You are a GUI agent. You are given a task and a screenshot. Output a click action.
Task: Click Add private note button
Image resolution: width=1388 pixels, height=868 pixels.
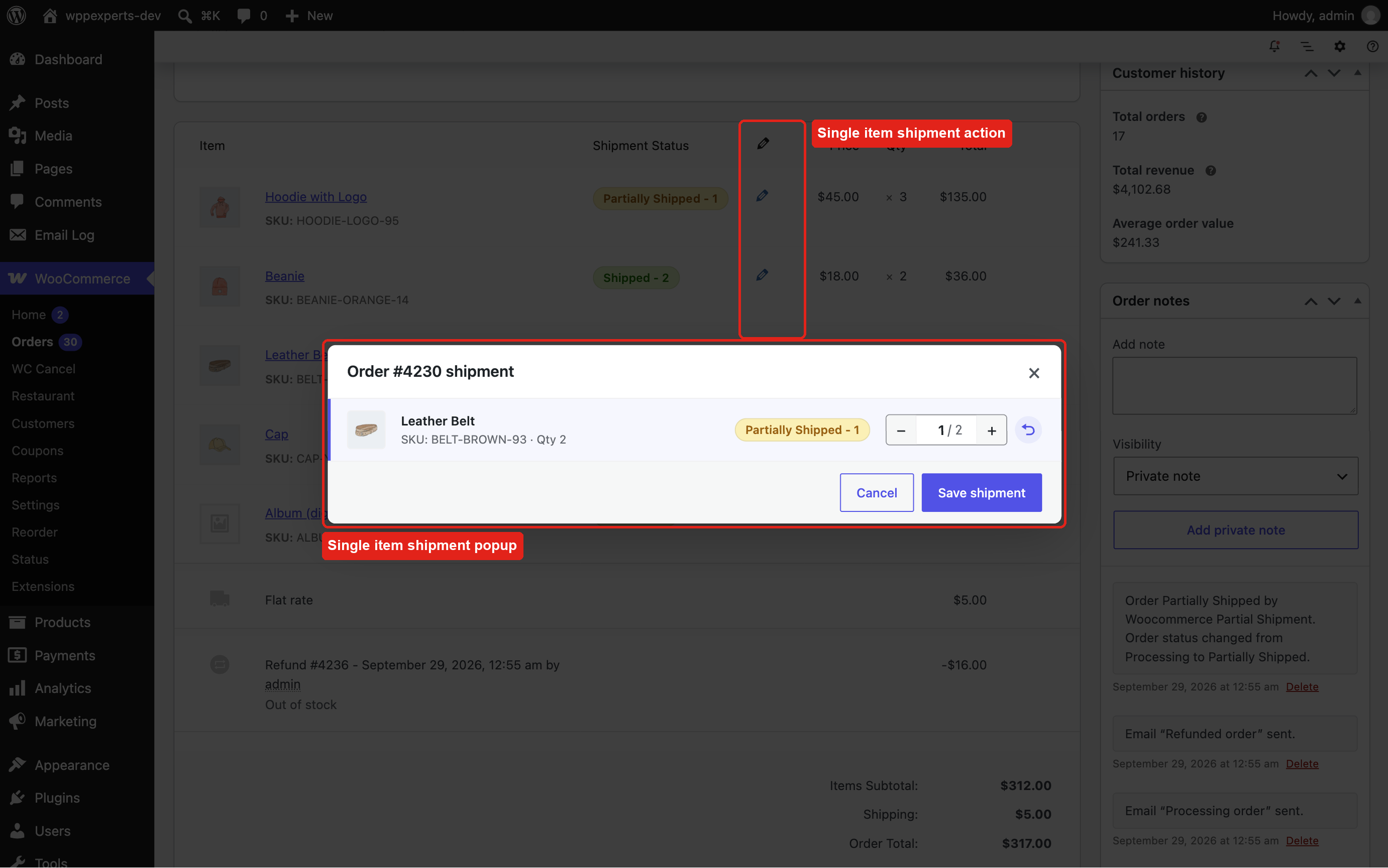pyautogui.click(x=1235, y=530)
